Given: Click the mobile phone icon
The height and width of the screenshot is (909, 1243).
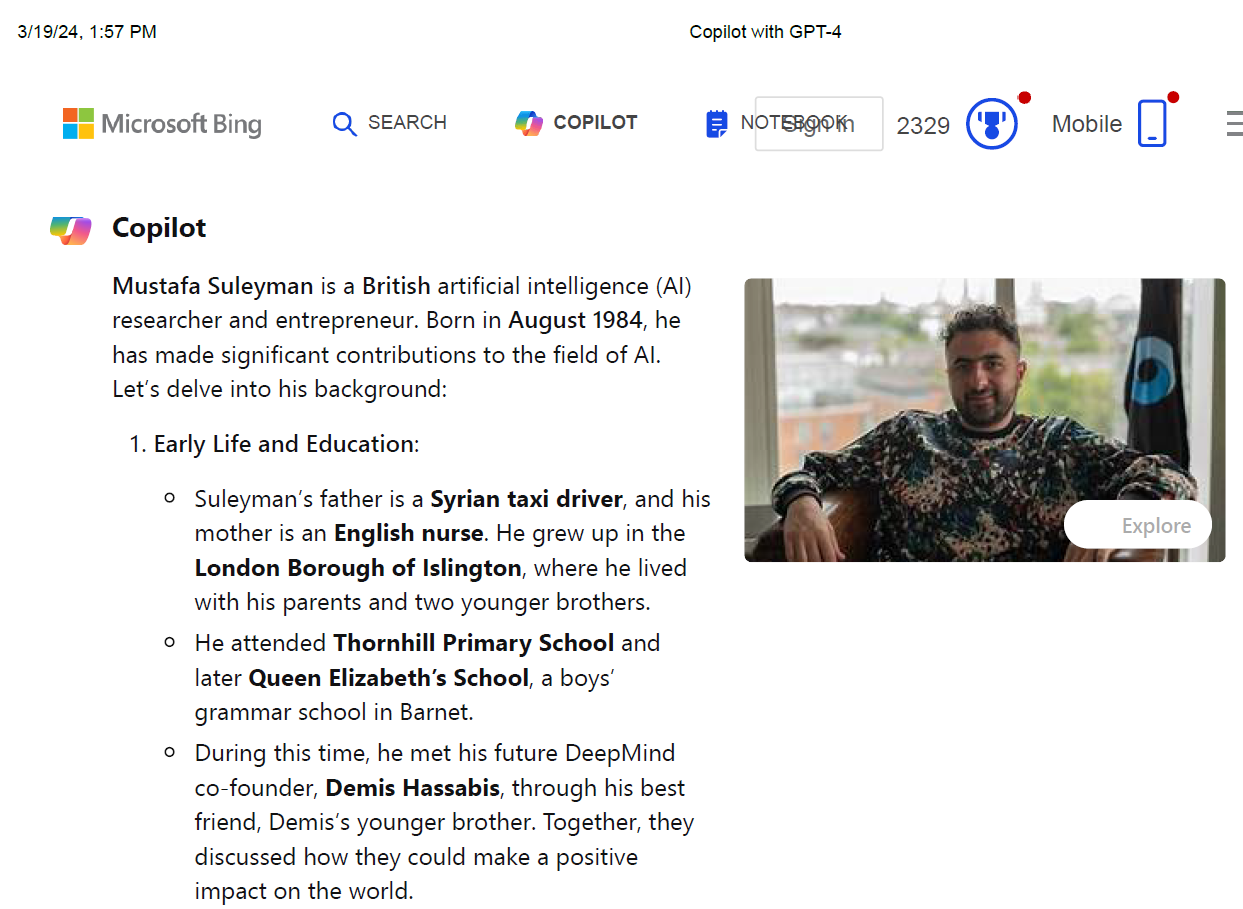Looking at the screenshot, I should pyautogui.click(x=1152, y=124).
